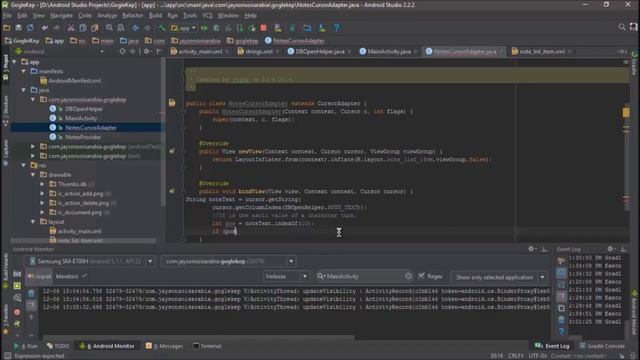The image size is (640, 360).
Task: Switch to the MainActivity.java editor tab
Action: coord(389,51)
